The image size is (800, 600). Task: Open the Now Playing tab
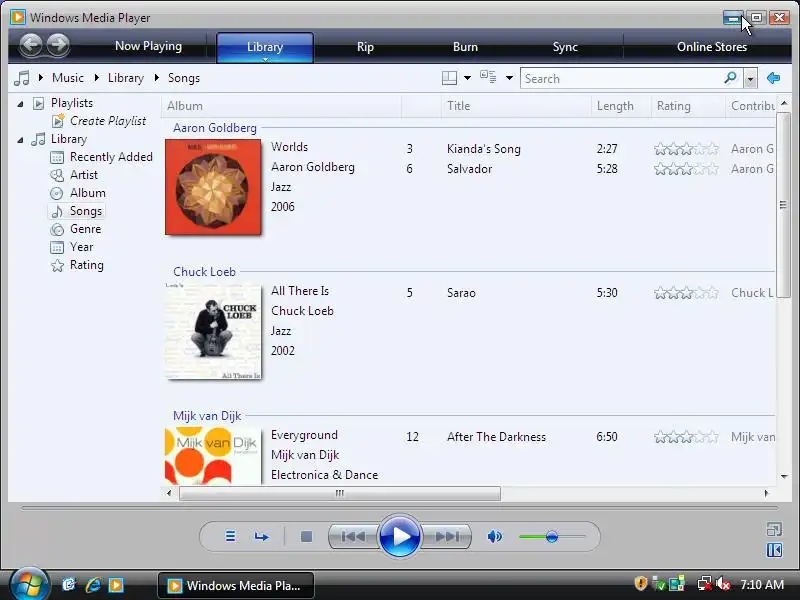[x=148, y=46]
